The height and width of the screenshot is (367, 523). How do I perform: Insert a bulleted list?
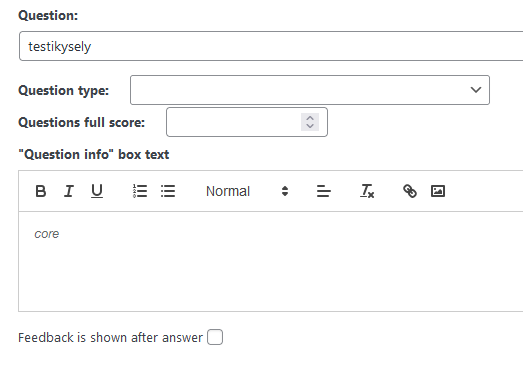click(168, 191)
